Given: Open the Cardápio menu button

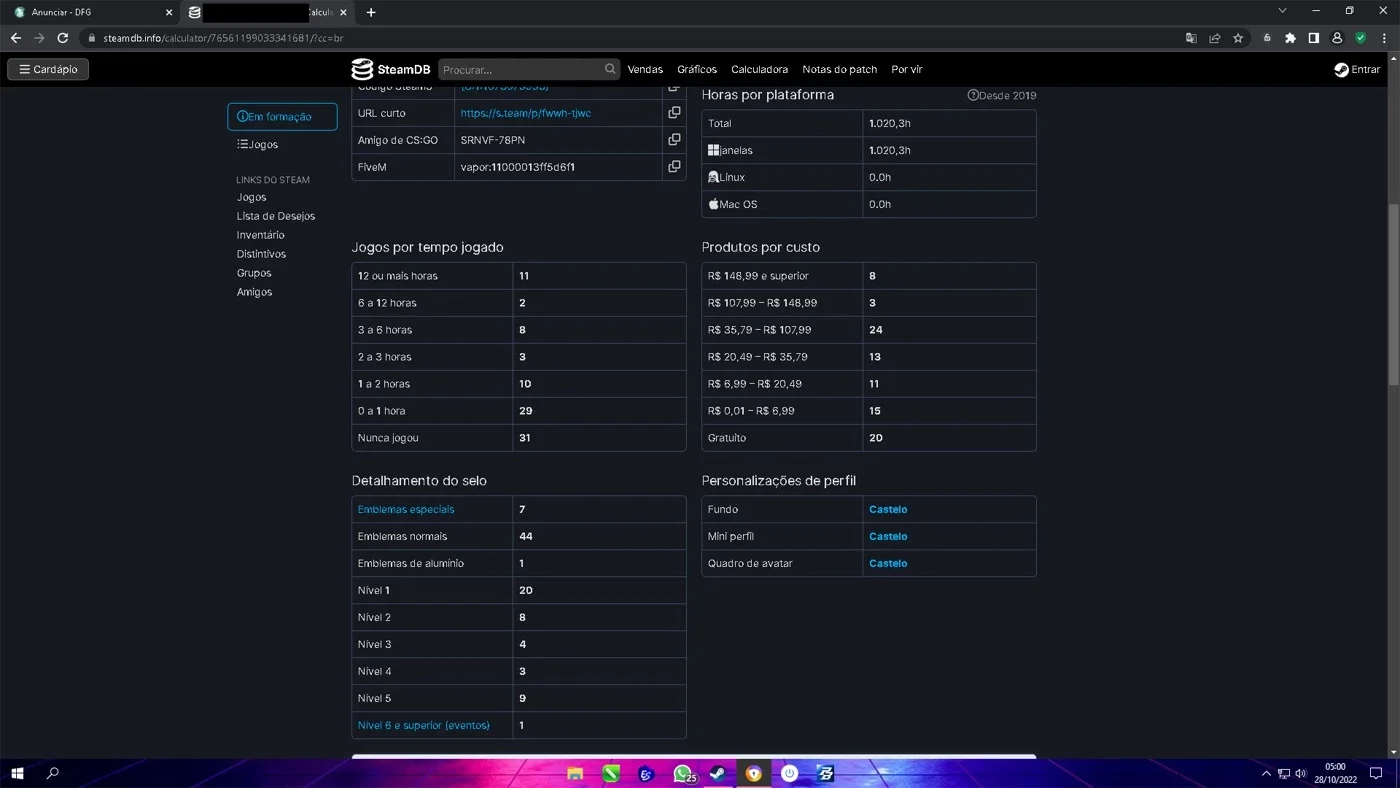Looking at the screenshot, I should [48, 69].
